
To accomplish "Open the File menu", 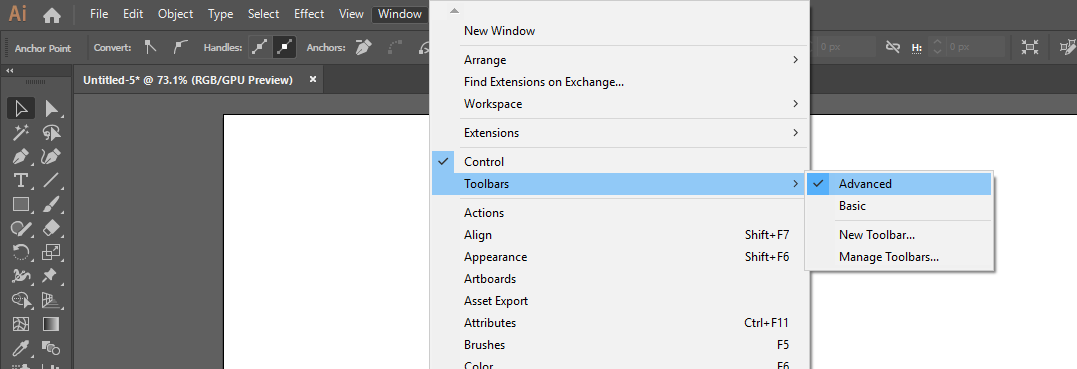I will click(x=99, y=14).
